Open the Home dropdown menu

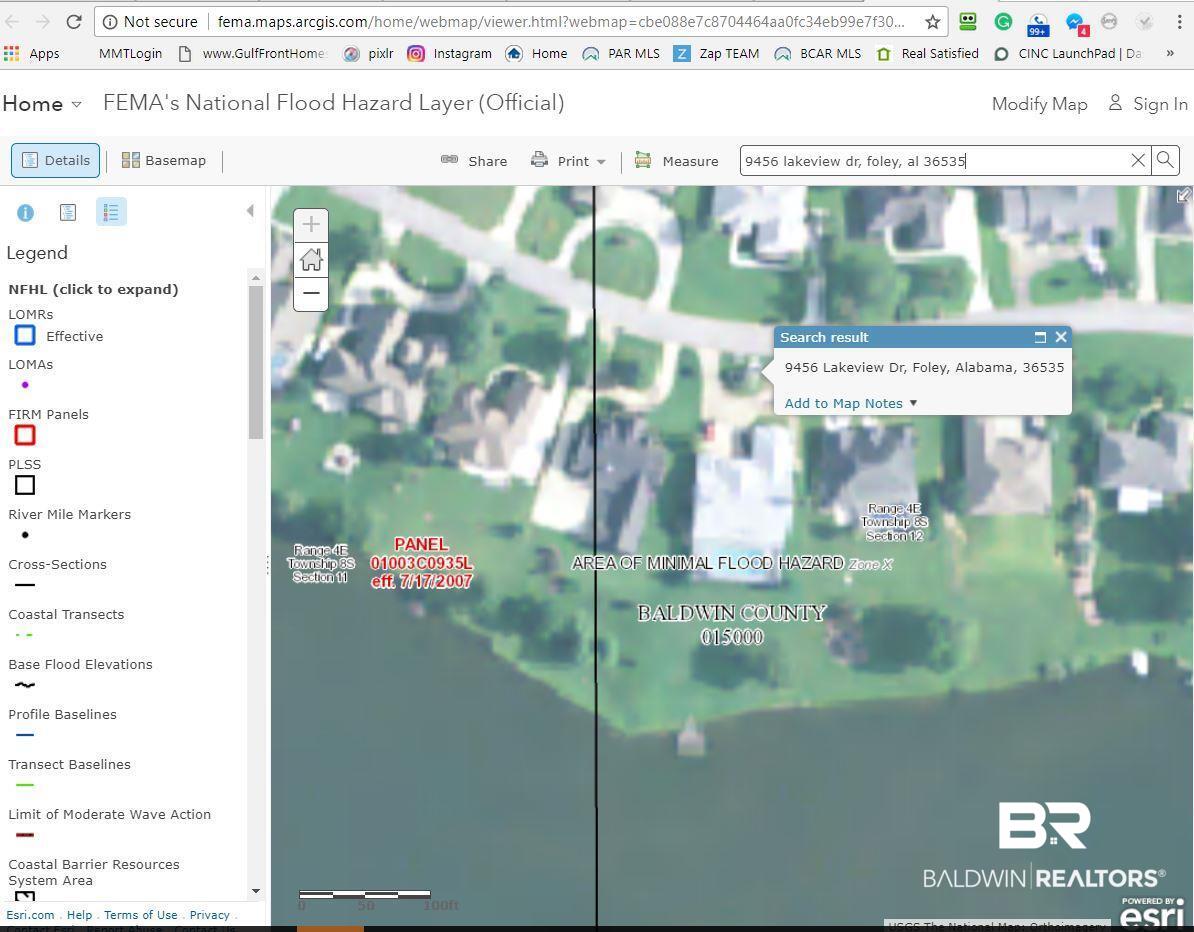pyautogui.click(x=42, y=104)
